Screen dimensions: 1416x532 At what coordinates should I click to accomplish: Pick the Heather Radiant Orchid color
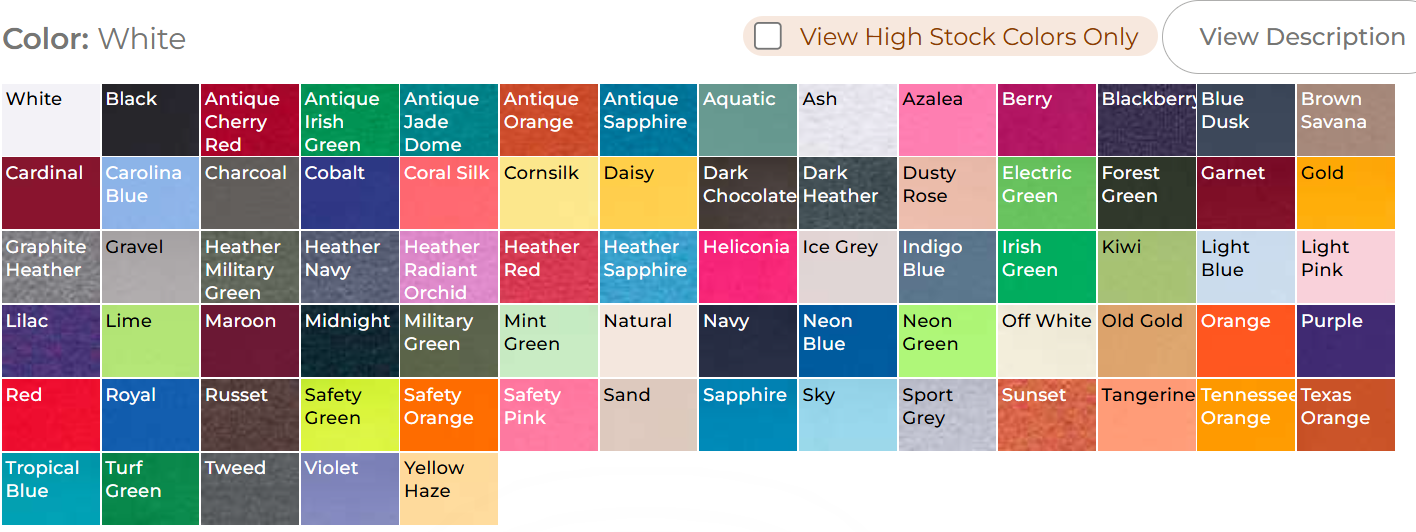click(x=448, y=268)
